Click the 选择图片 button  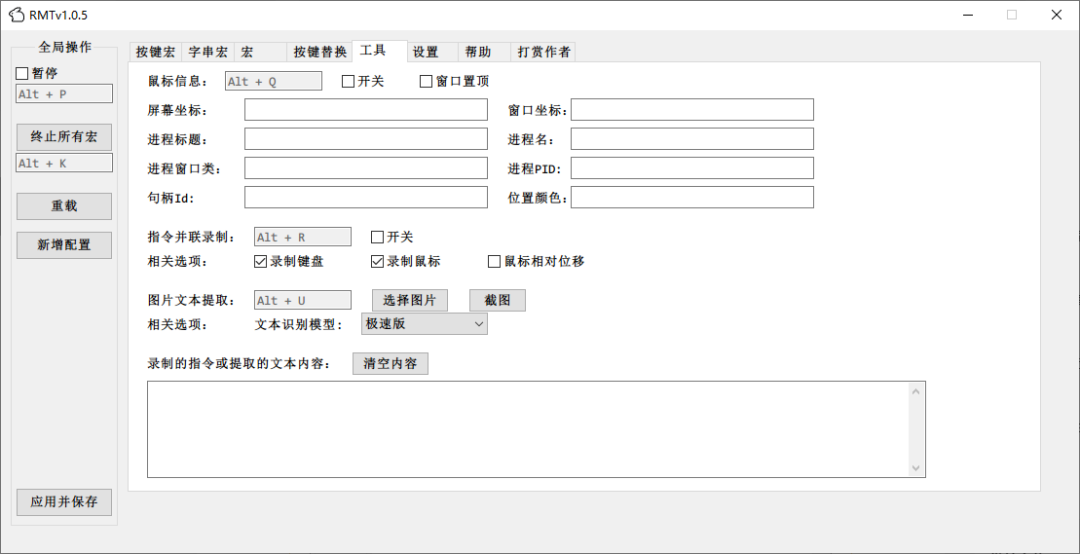(410, 300)
